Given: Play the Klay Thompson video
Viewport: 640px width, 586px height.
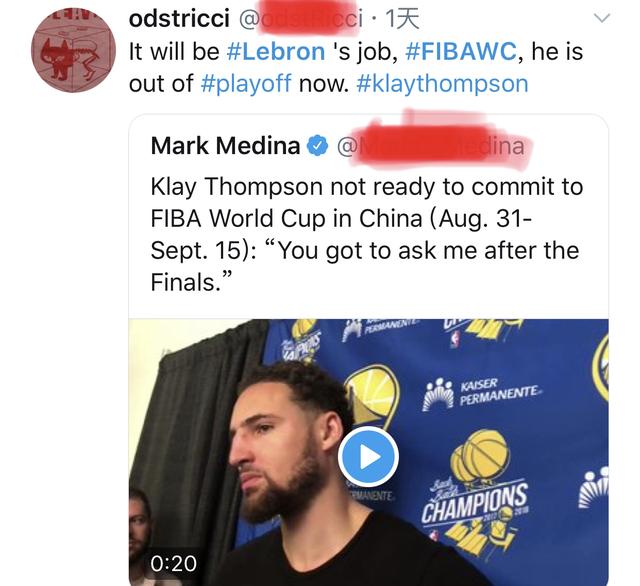Looking at the screenshot, I should tap(368, 457).
